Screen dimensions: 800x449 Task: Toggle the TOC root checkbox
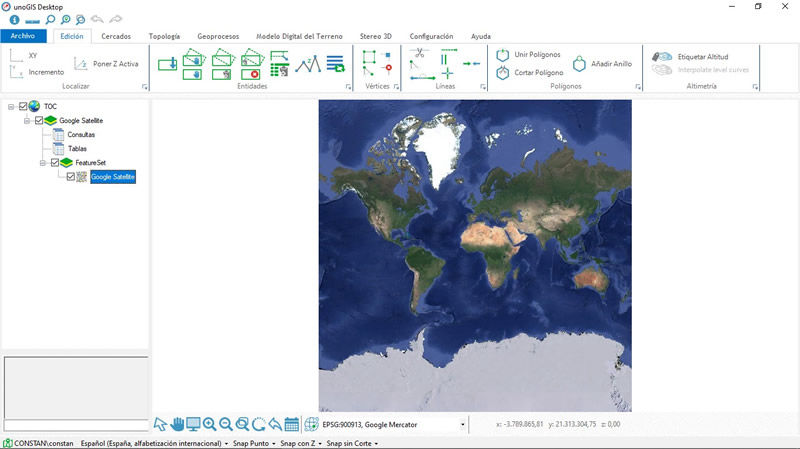(x=23, y=106)
